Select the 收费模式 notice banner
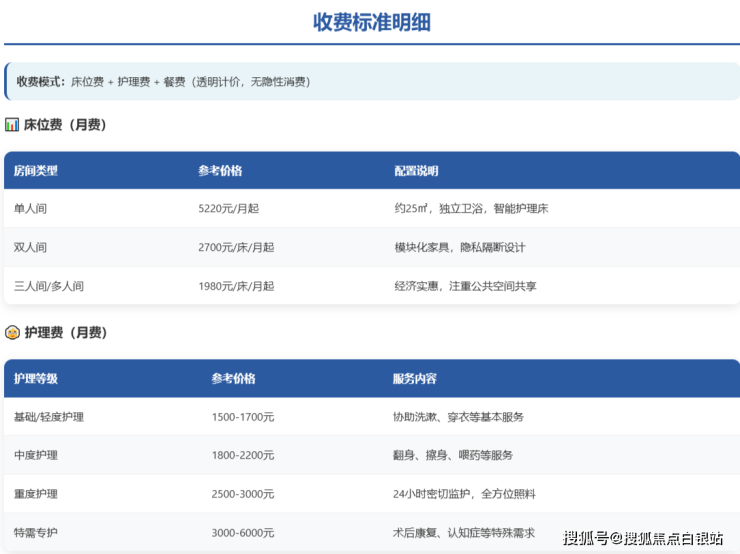The image size is (740, 554). 372,81
